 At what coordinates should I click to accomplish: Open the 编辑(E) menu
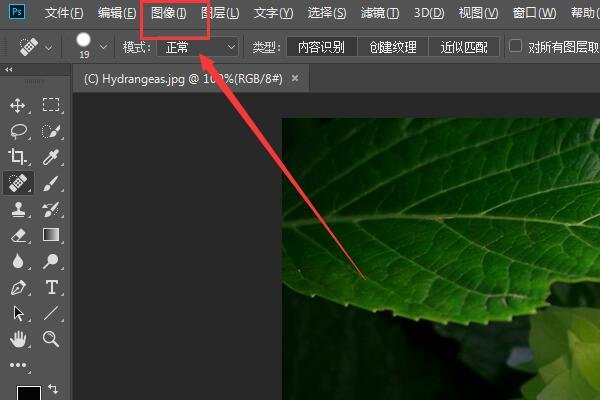(x=117, y=13)
